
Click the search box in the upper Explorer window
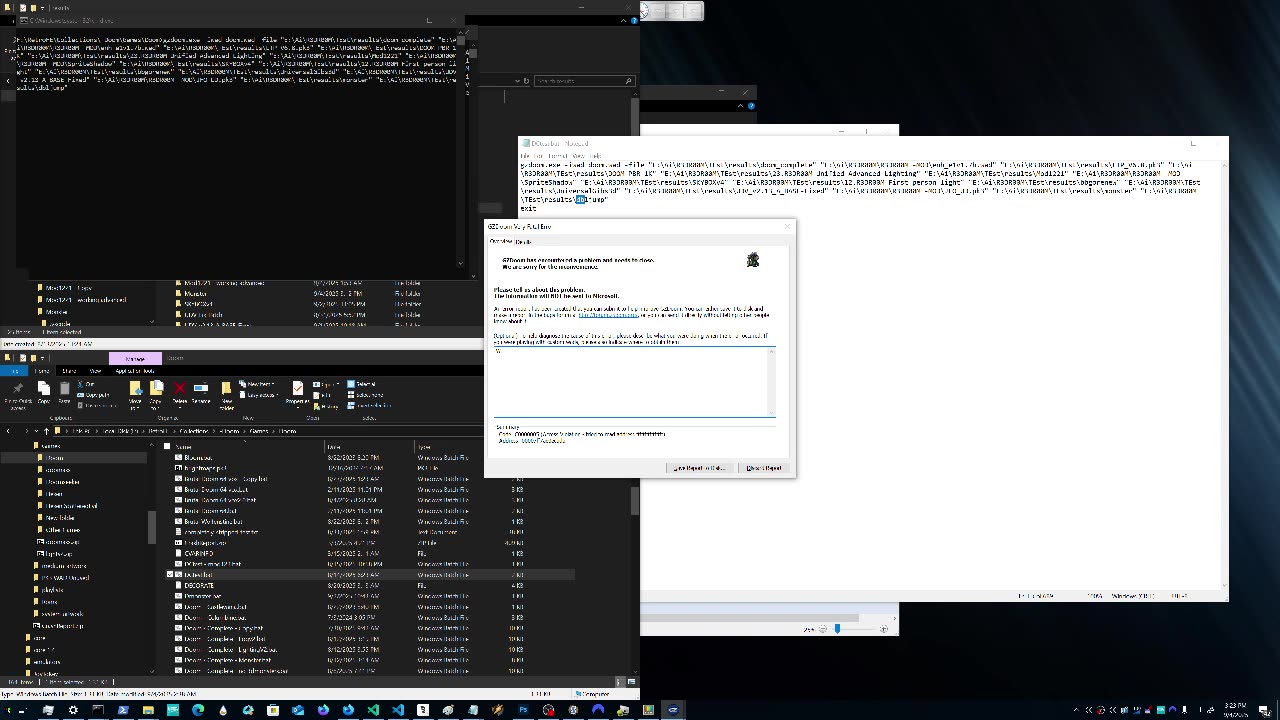(585, 81)
